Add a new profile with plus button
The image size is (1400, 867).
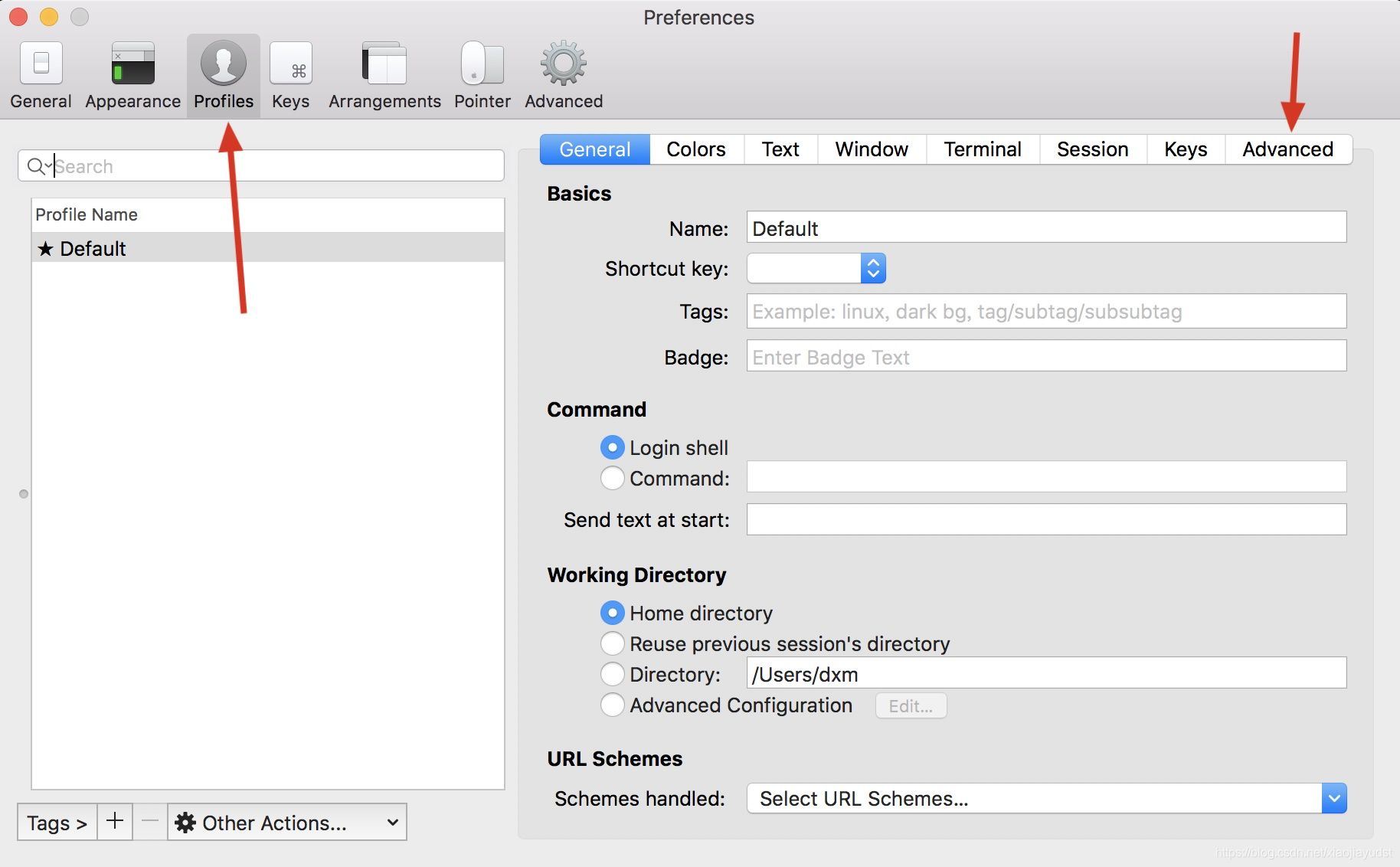coord(115,822)
